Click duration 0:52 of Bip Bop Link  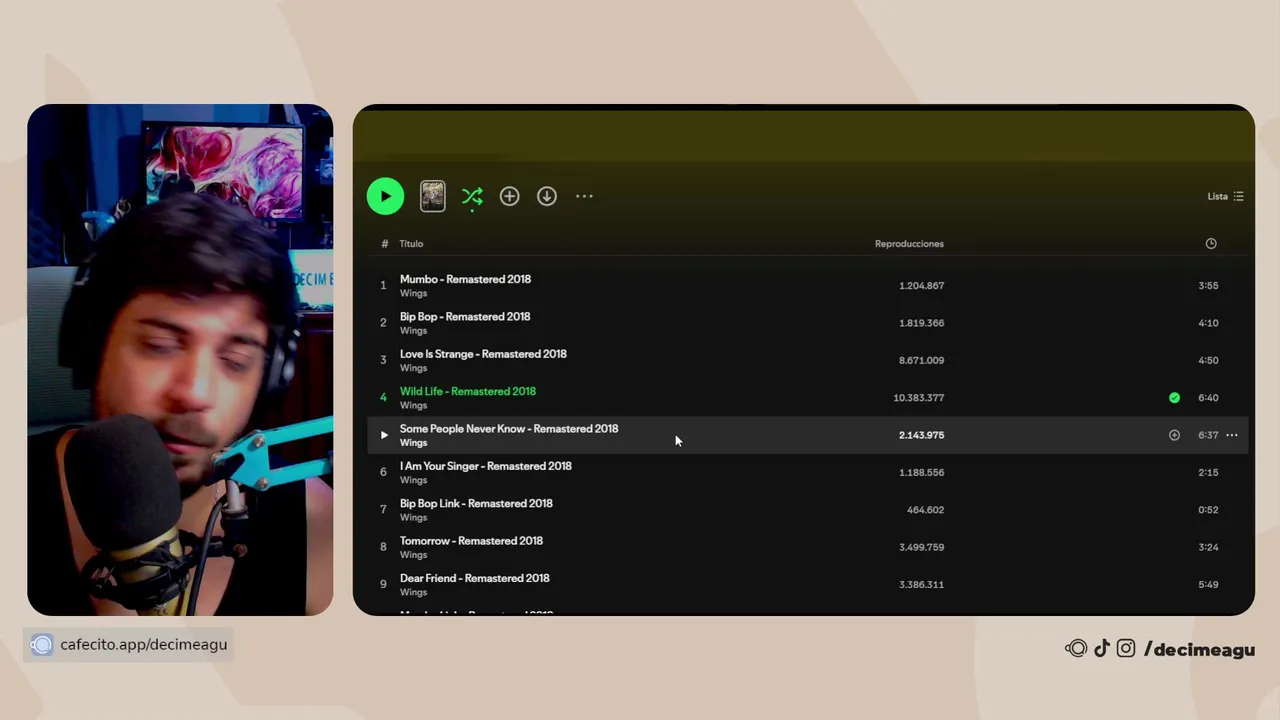pyautogui.click(x=1208, y=510)
